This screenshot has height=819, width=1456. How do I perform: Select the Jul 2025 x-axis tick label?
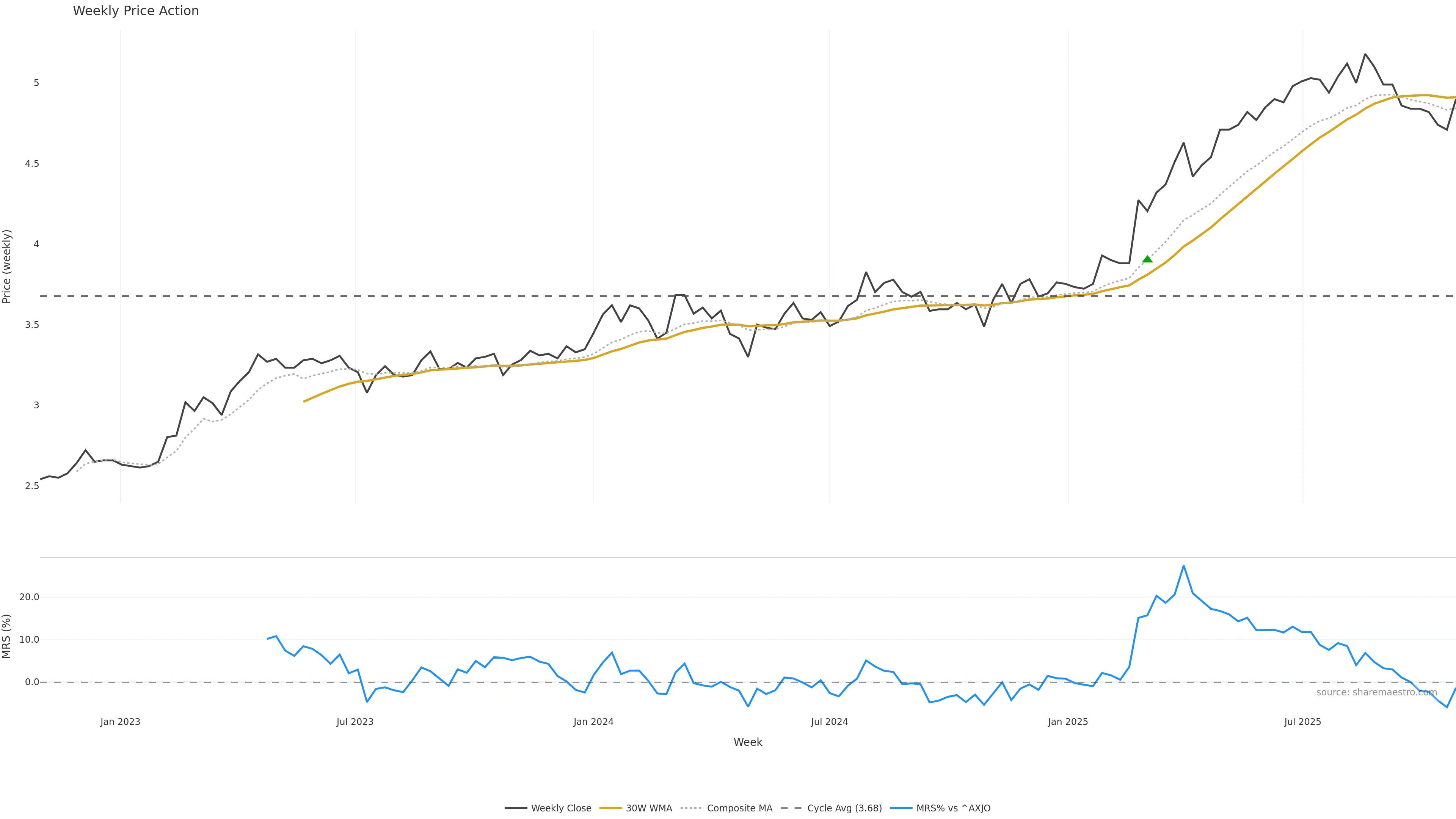(1302, 722)
